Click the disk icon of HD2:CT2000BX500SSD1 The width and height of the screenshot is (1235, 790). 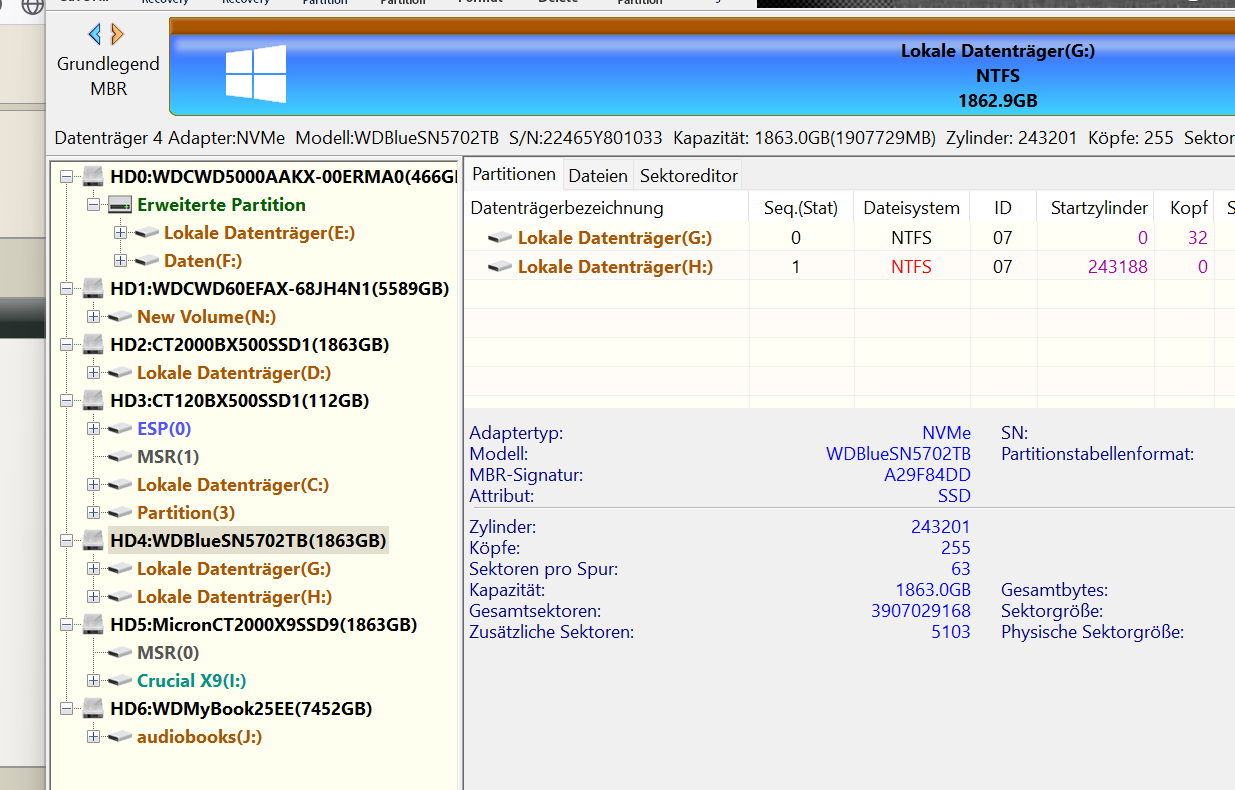pos(93,345)
